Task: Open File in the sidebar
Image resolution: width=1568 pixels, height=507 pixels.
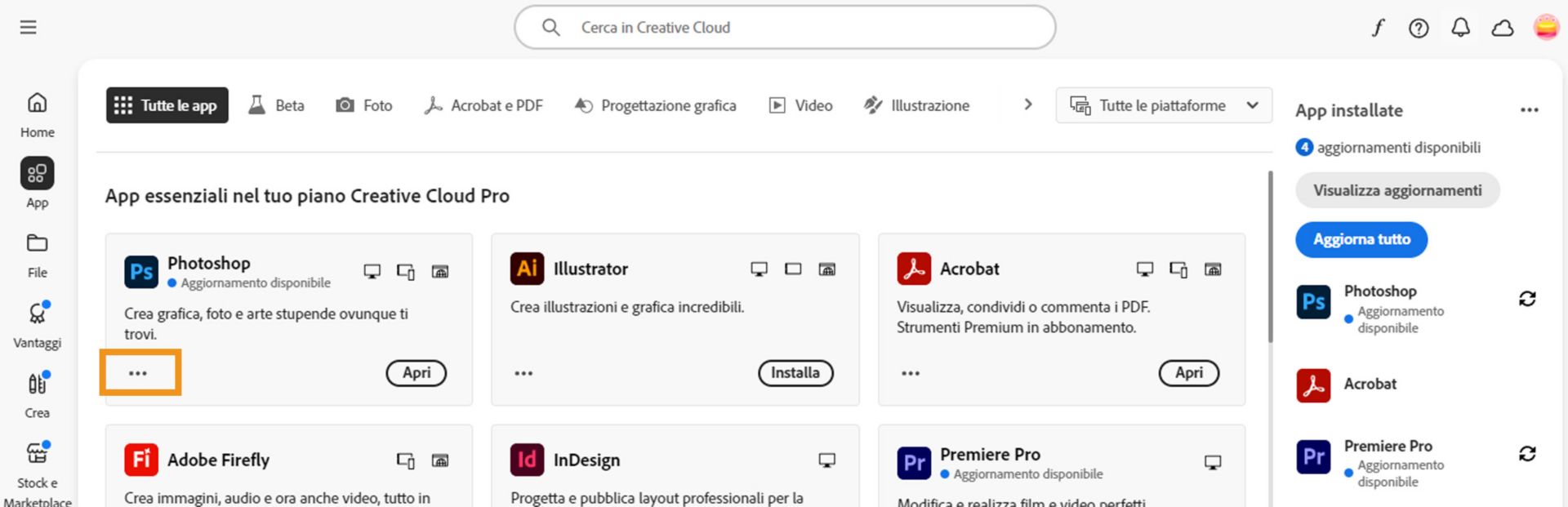Action: 38,256
